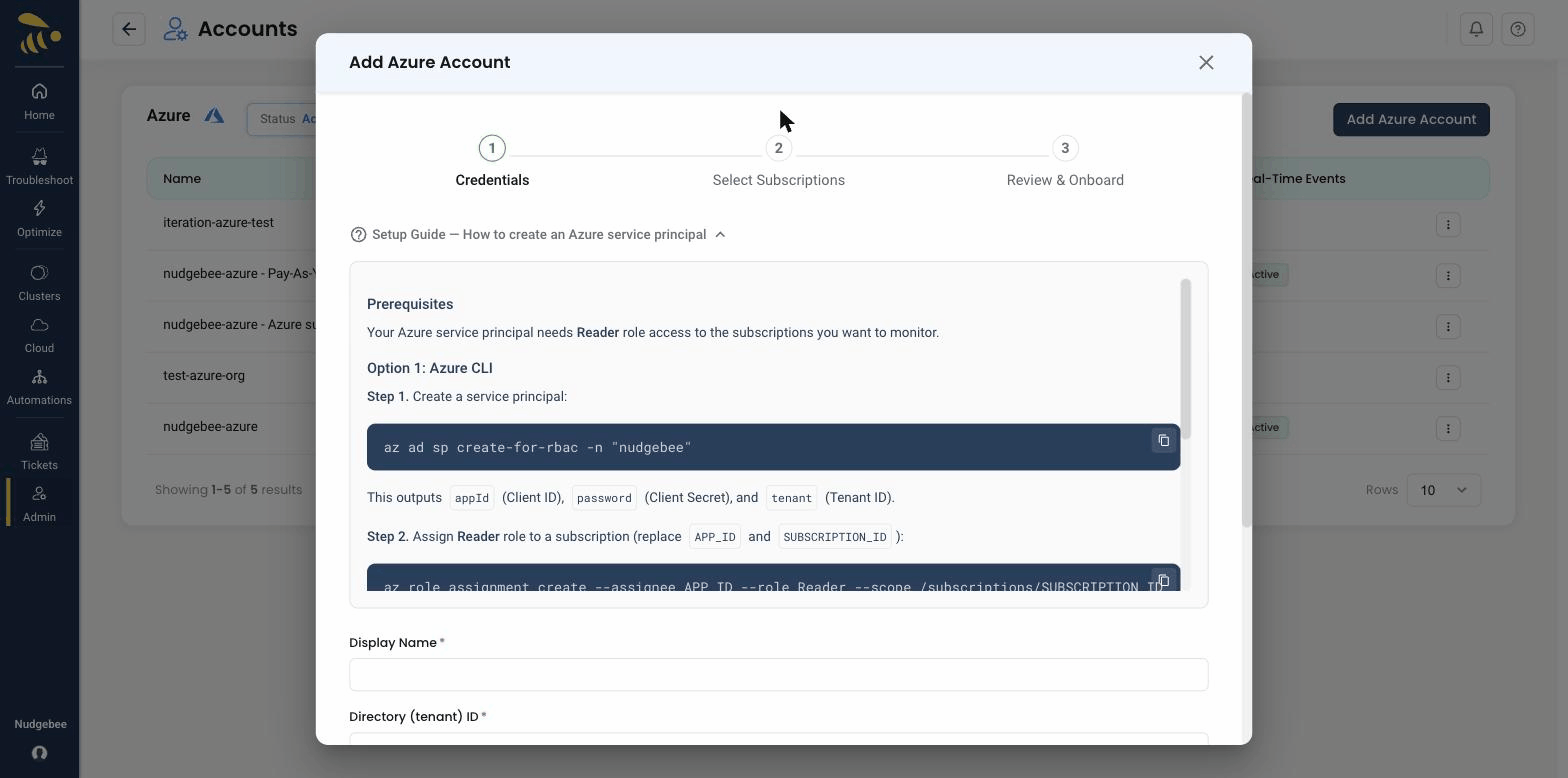This screenshot has height=778, width=1568.
Task: Open row menu for nudgebee-azure Azure subscription
Action: point(1448,326)
